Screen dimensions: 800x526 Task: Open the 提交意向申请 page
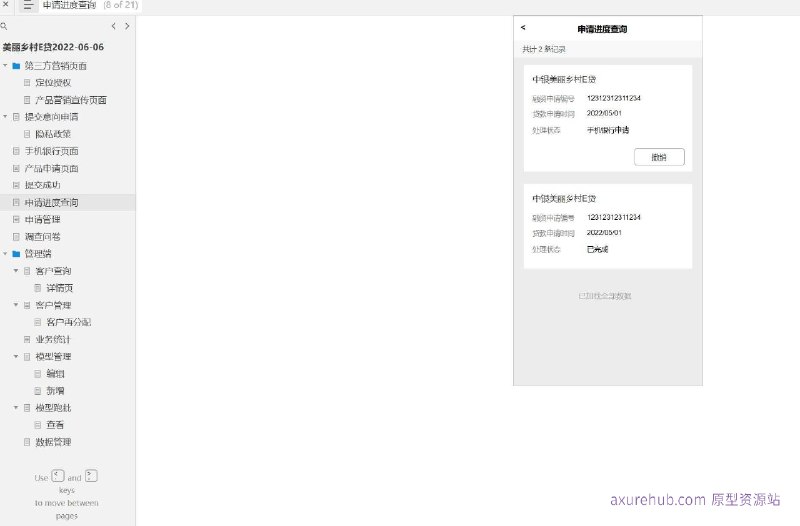(52, 117)
